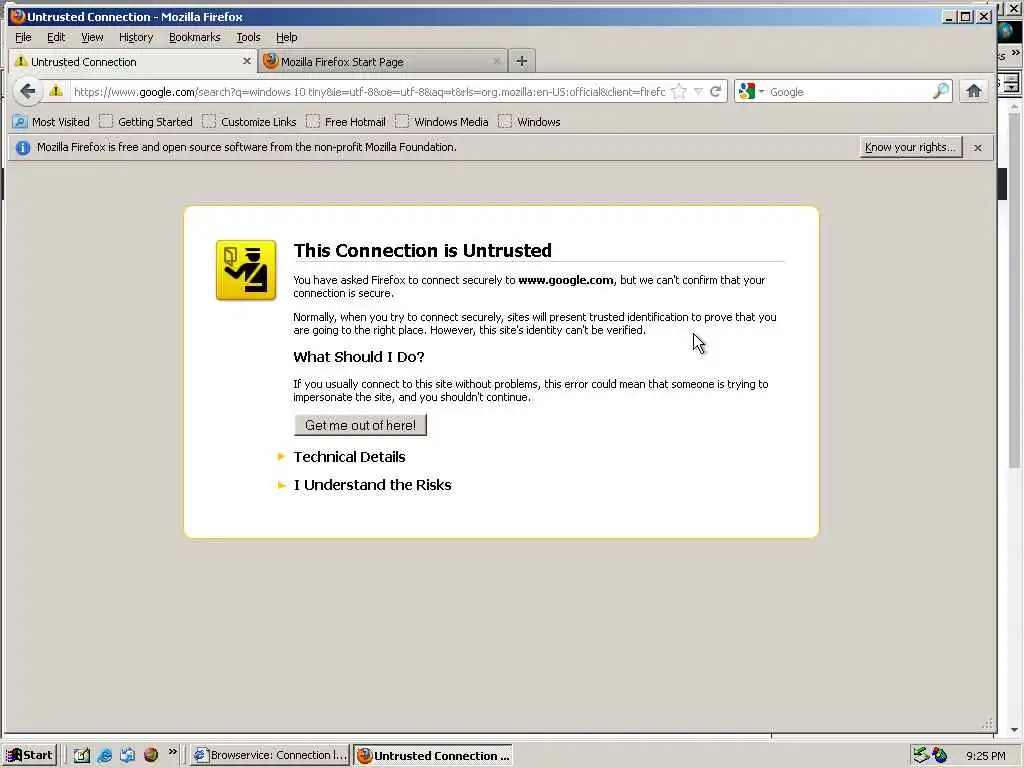This screenshot has height=768, width=1024.
Task: Open a new tab with plus button
Action: pyautogui.click(x=521, y=61)
